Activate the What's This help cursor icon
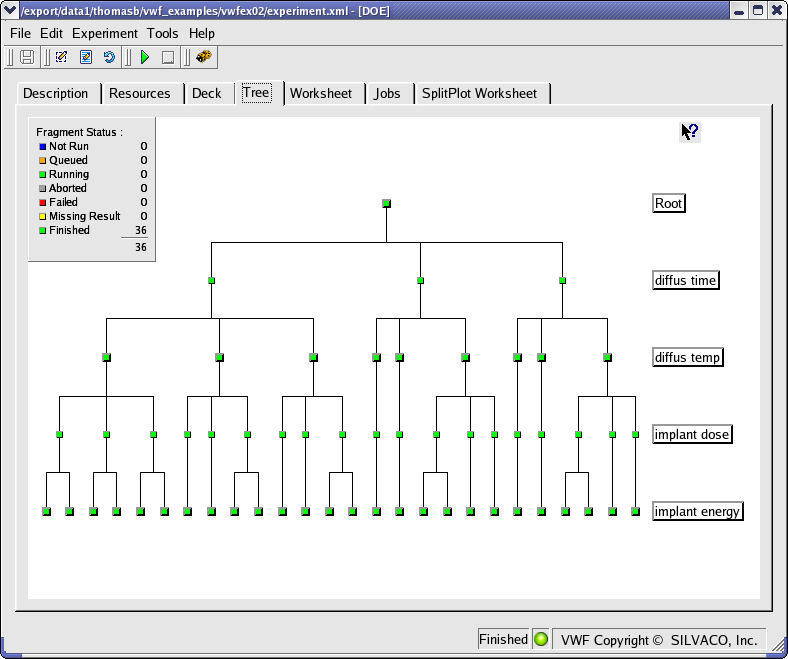This screenshot has width=788, height=659. (x=690, y=132)
